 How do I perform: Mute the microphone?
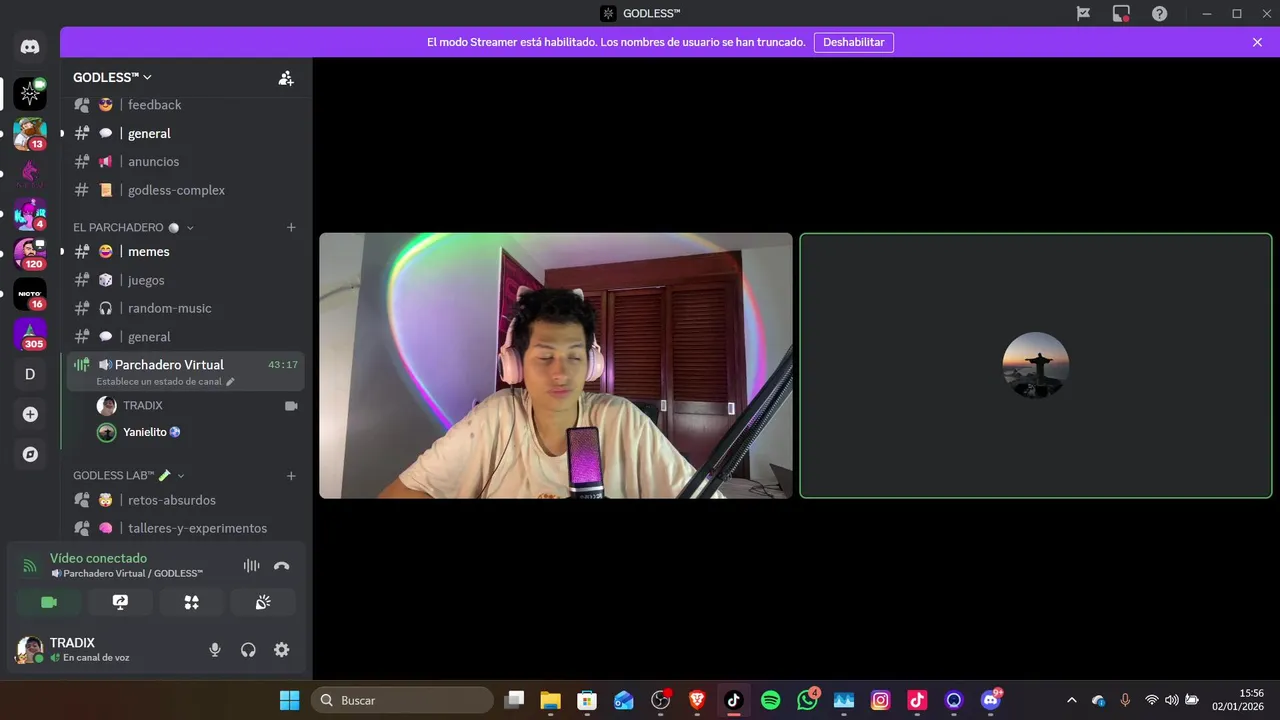[214, 650]
